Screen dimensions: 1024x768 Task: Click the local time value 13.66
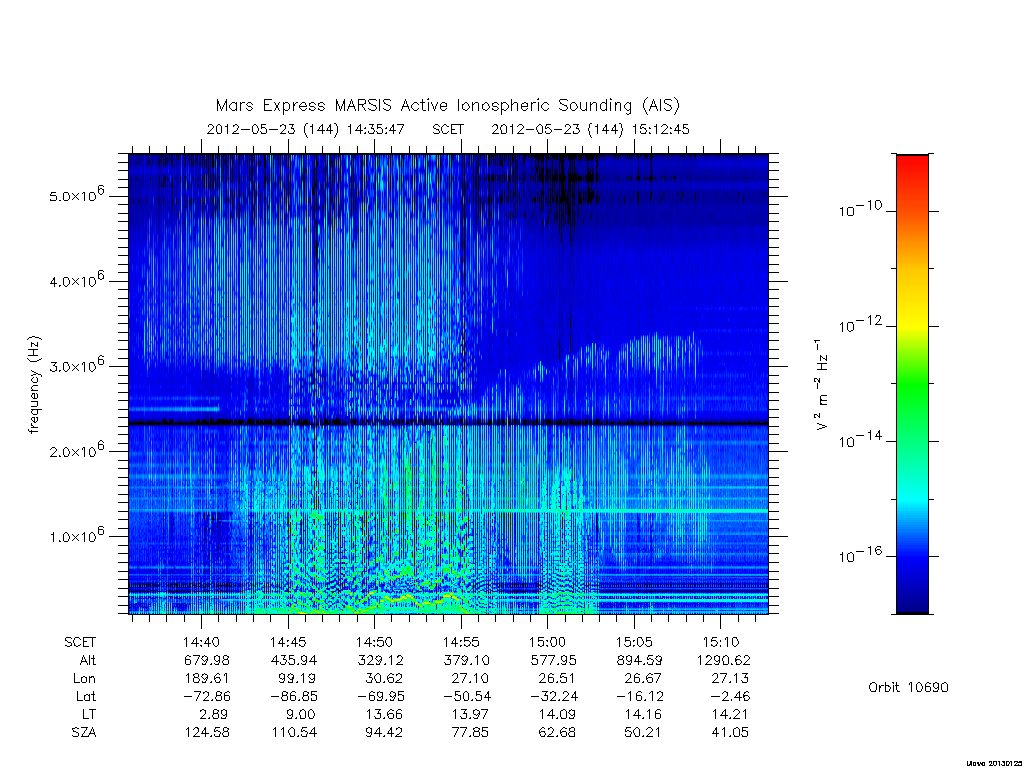tap(383, 714)
